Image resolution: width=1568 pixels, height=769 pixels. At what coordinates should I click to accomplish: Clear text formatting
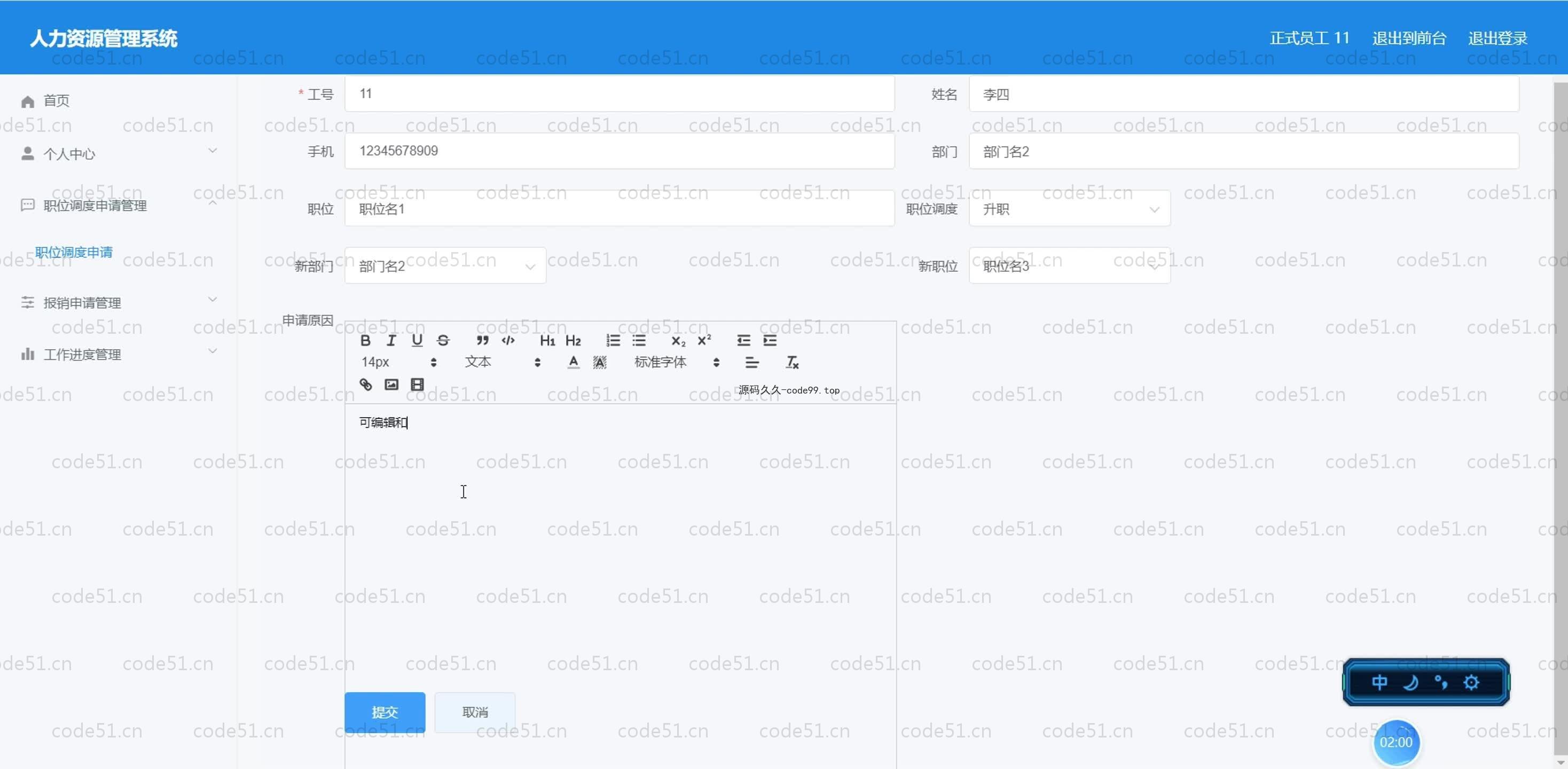791,362
